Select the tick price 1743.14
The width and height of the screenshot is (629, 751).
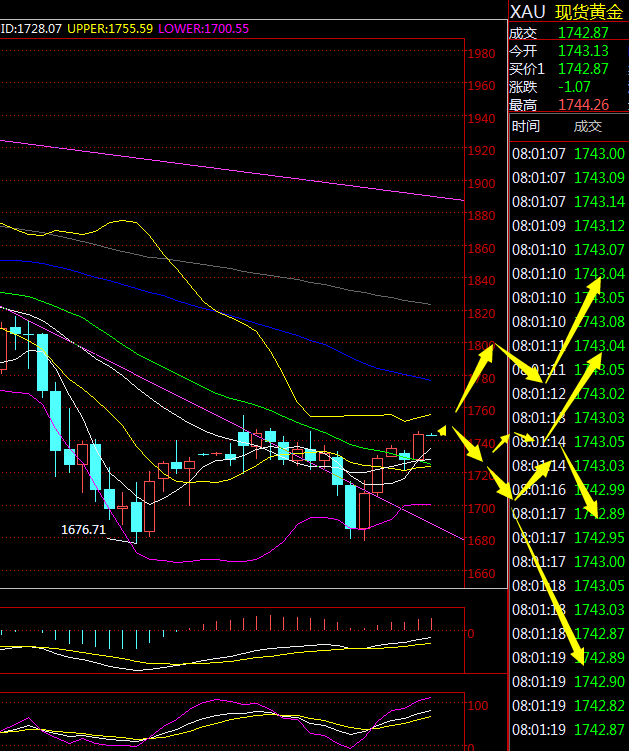point(599,202)
